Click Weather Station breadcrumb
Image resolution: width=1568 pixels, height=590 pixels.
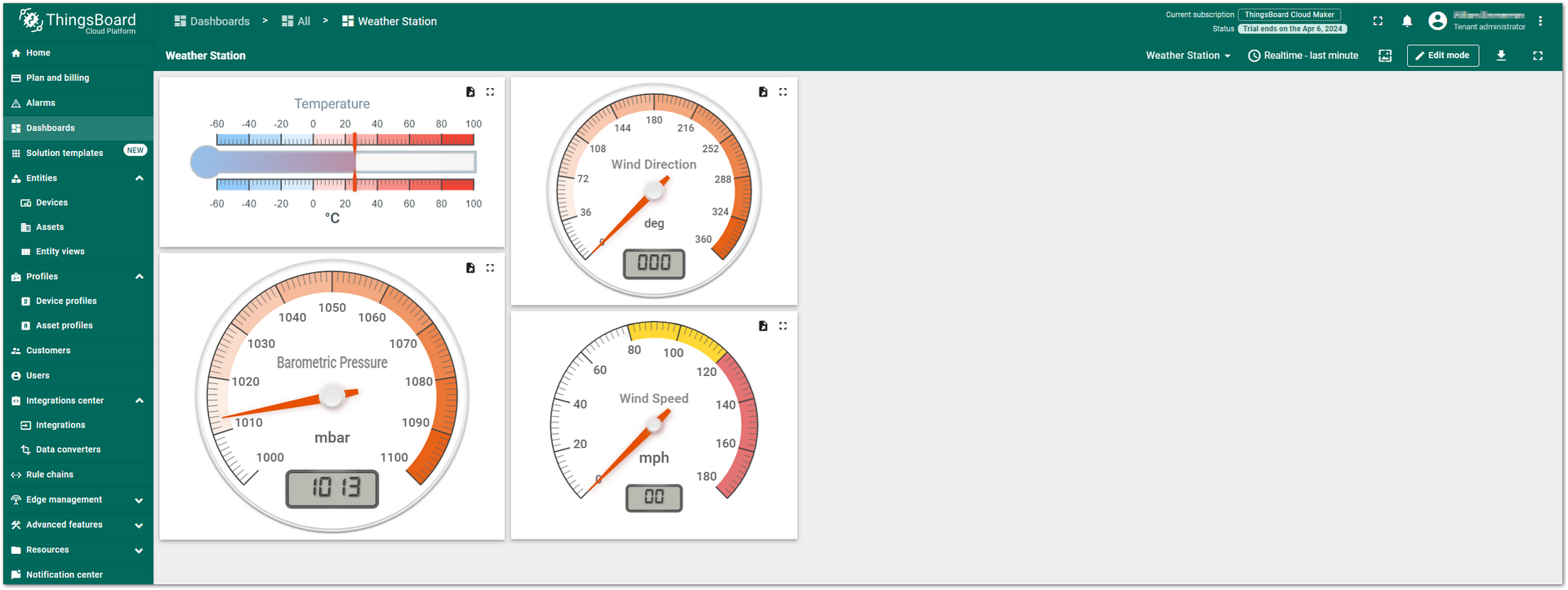click(x=389, y=21)
